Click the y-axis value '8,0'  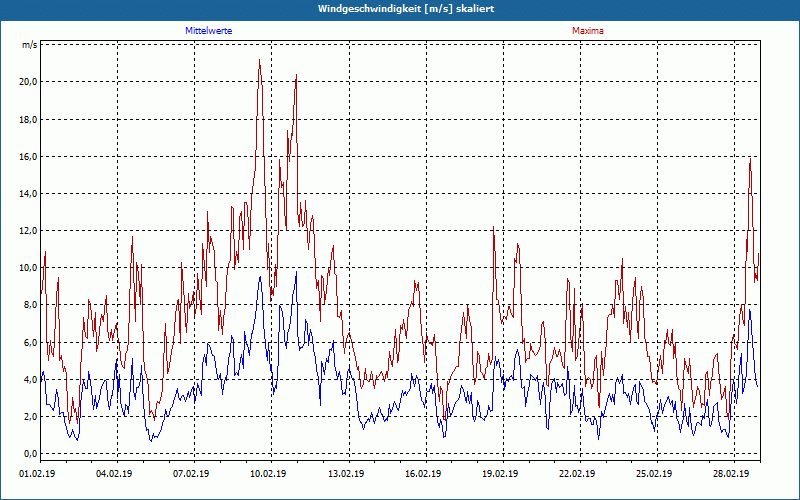(30, 305)
